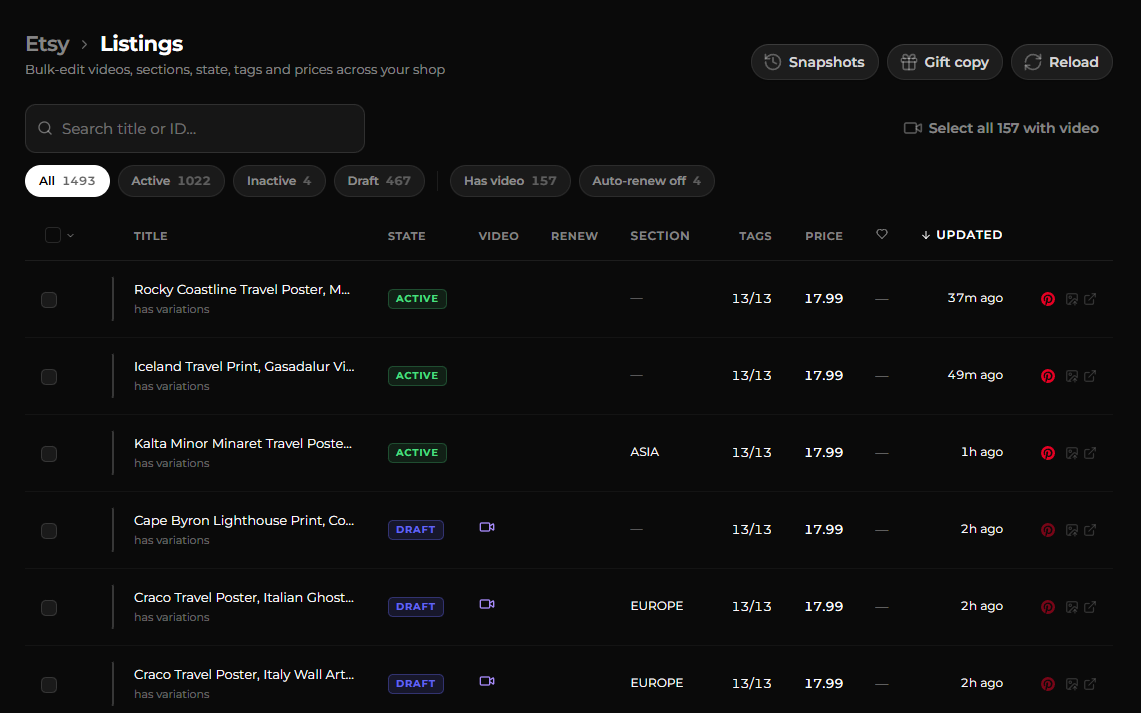
Task: Click the favorites heart column header
Action: point(882,234)
